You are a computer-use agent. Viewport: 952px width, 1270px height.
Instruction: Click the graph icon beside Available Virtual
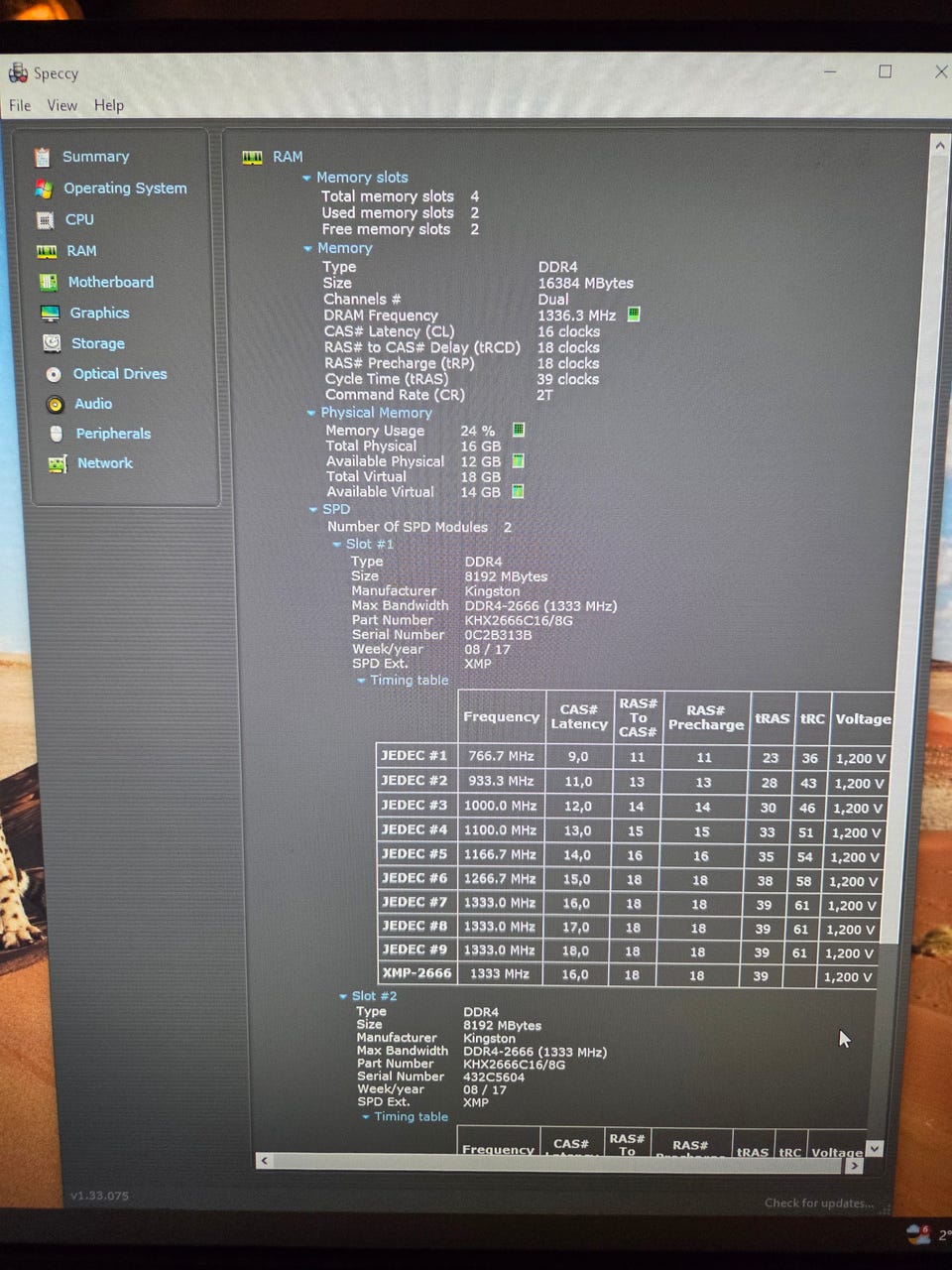pos(518,491)
